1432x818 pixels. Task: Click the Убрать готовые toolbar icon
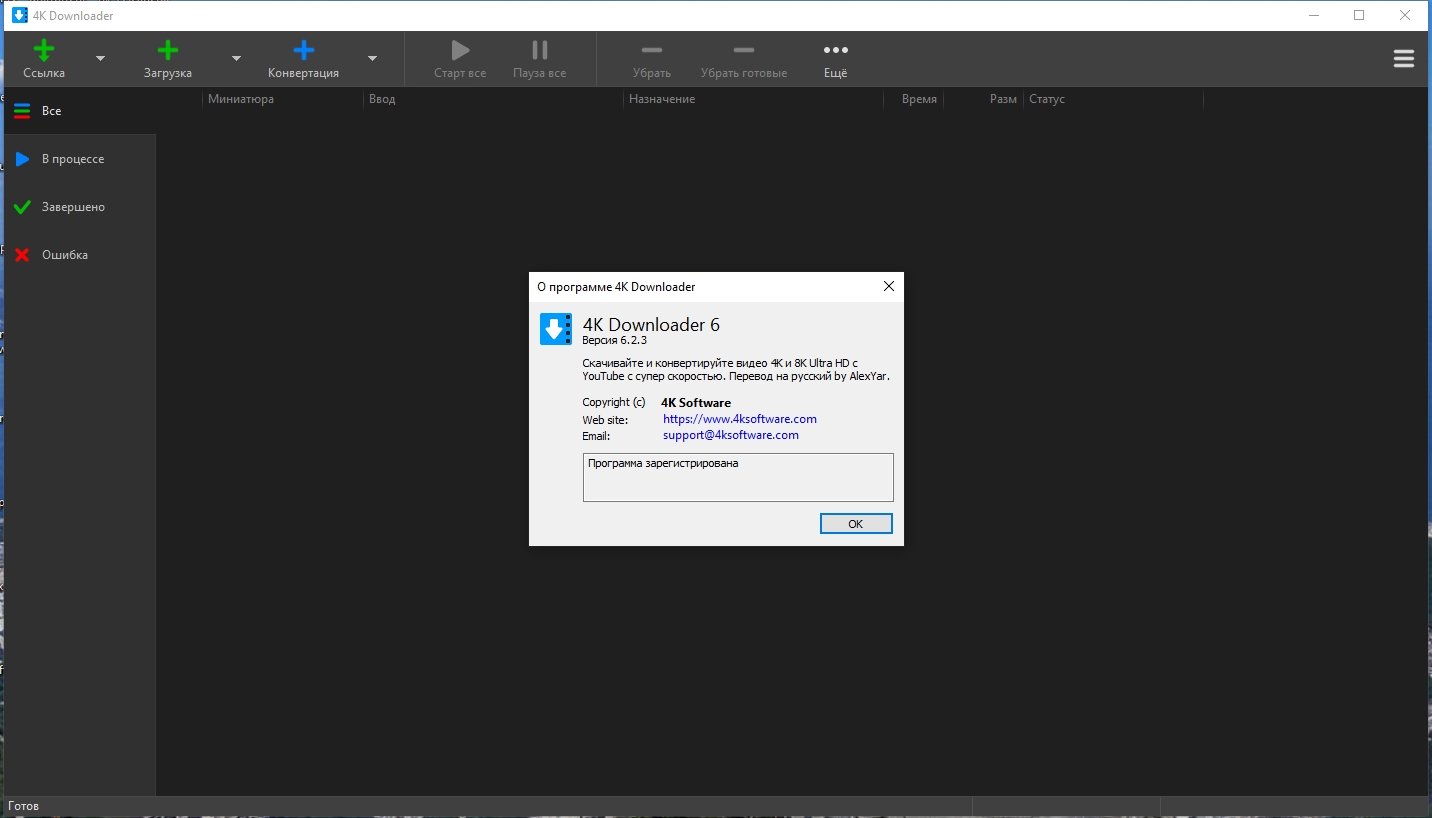pyautogui.click(x=744, y=50)
